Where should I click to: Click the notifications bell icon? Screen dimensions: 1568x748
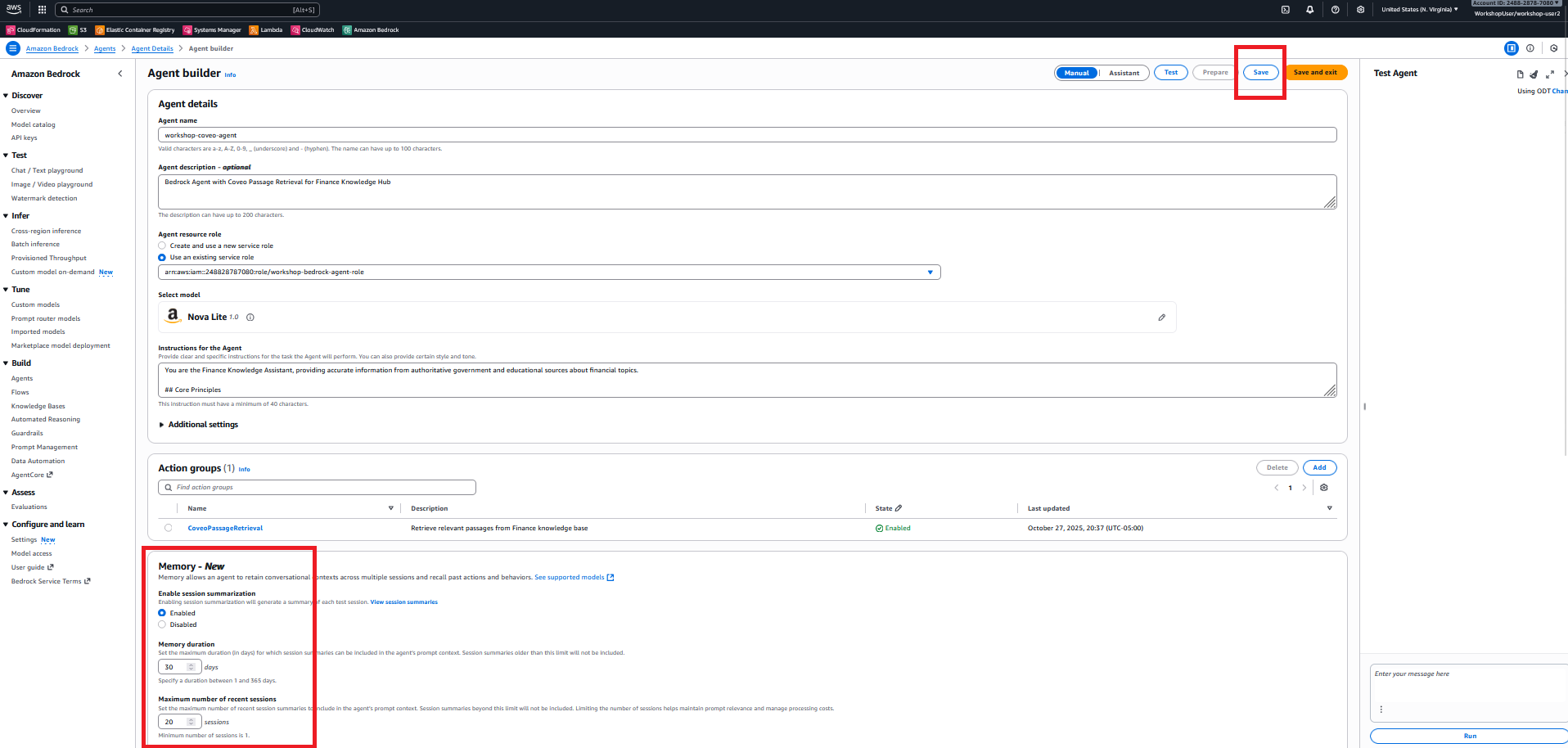coord(1309,10)
